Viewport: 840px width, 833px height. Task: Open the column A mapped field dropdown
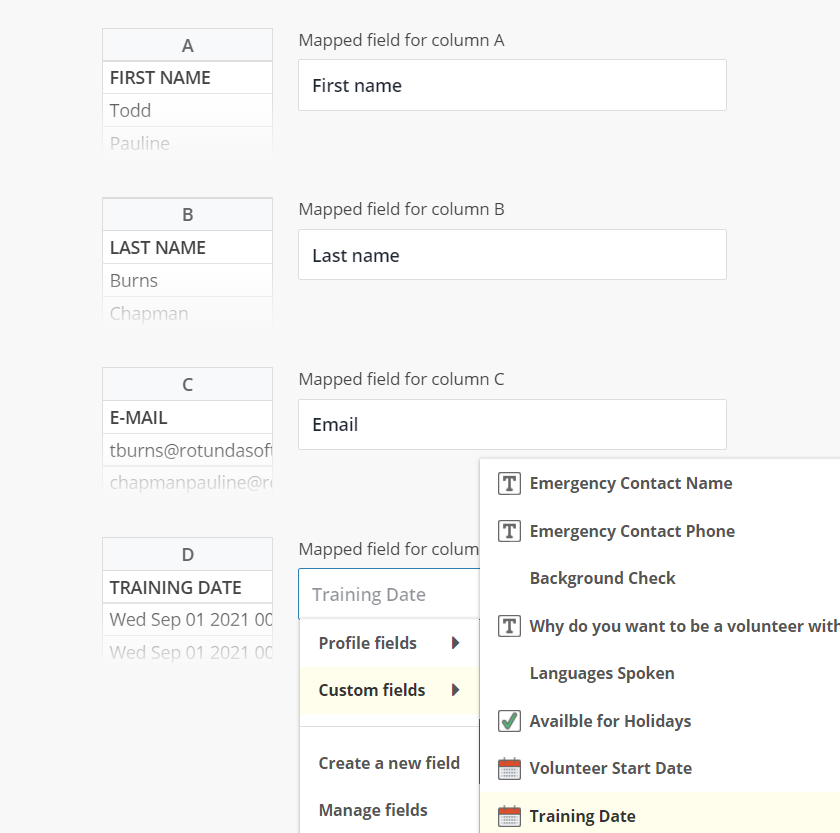[512, 85]
